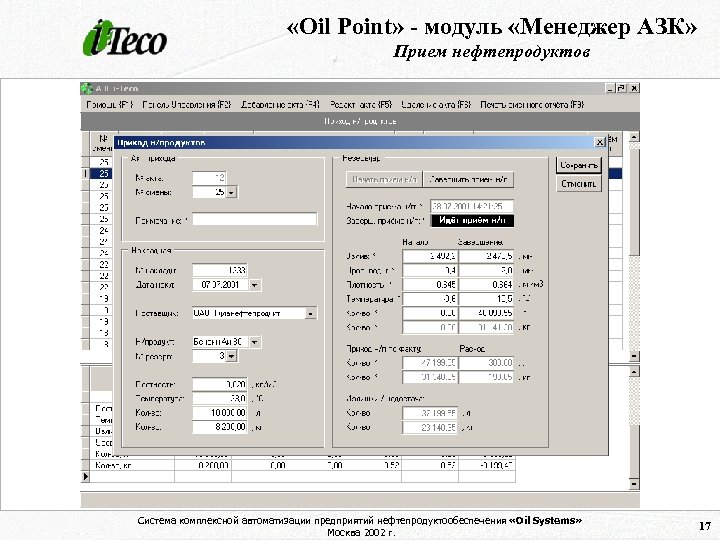Click reservoir Плотность start field showing 0.845
This screenshot has width=720, height=540.
tap(430, 285)
